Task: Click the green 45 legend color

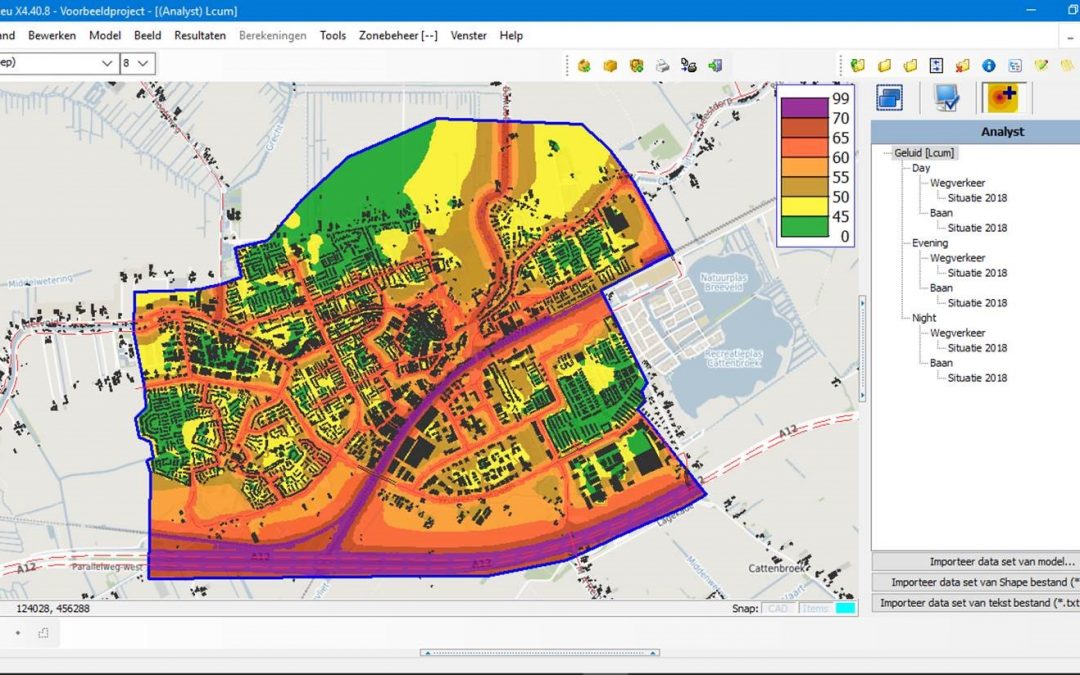Action: click(804, 226)
